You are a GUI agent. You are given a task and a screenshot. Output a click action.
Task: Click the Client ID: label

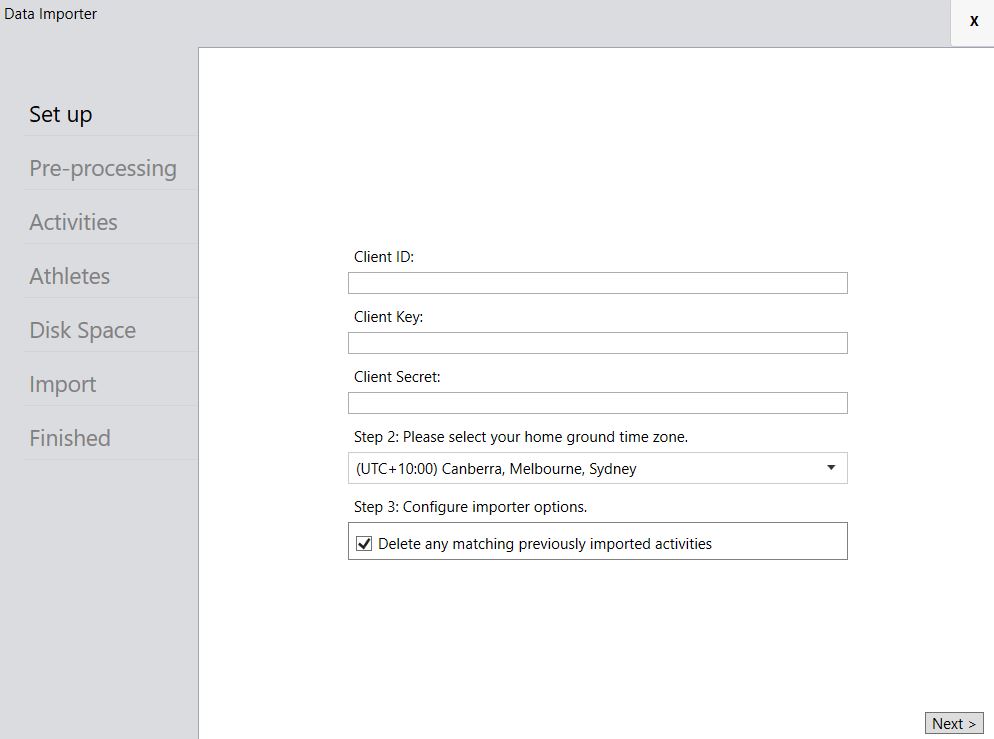click(384, 257)
